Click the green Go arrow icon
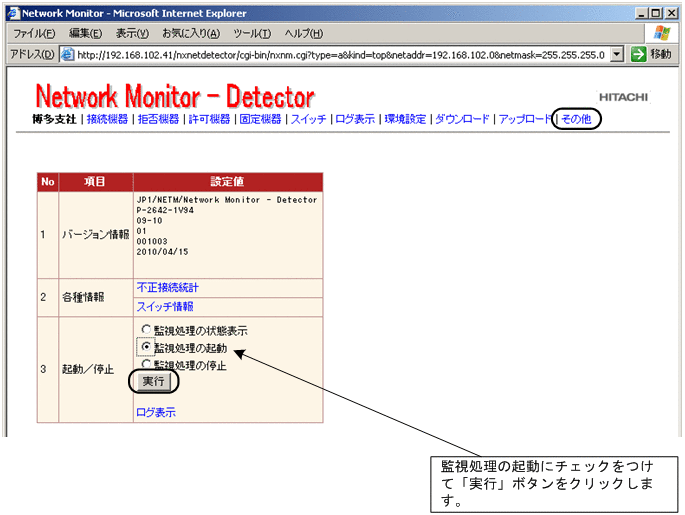The height and width of the screenshot is (515, 685). [x=638, y=54]
